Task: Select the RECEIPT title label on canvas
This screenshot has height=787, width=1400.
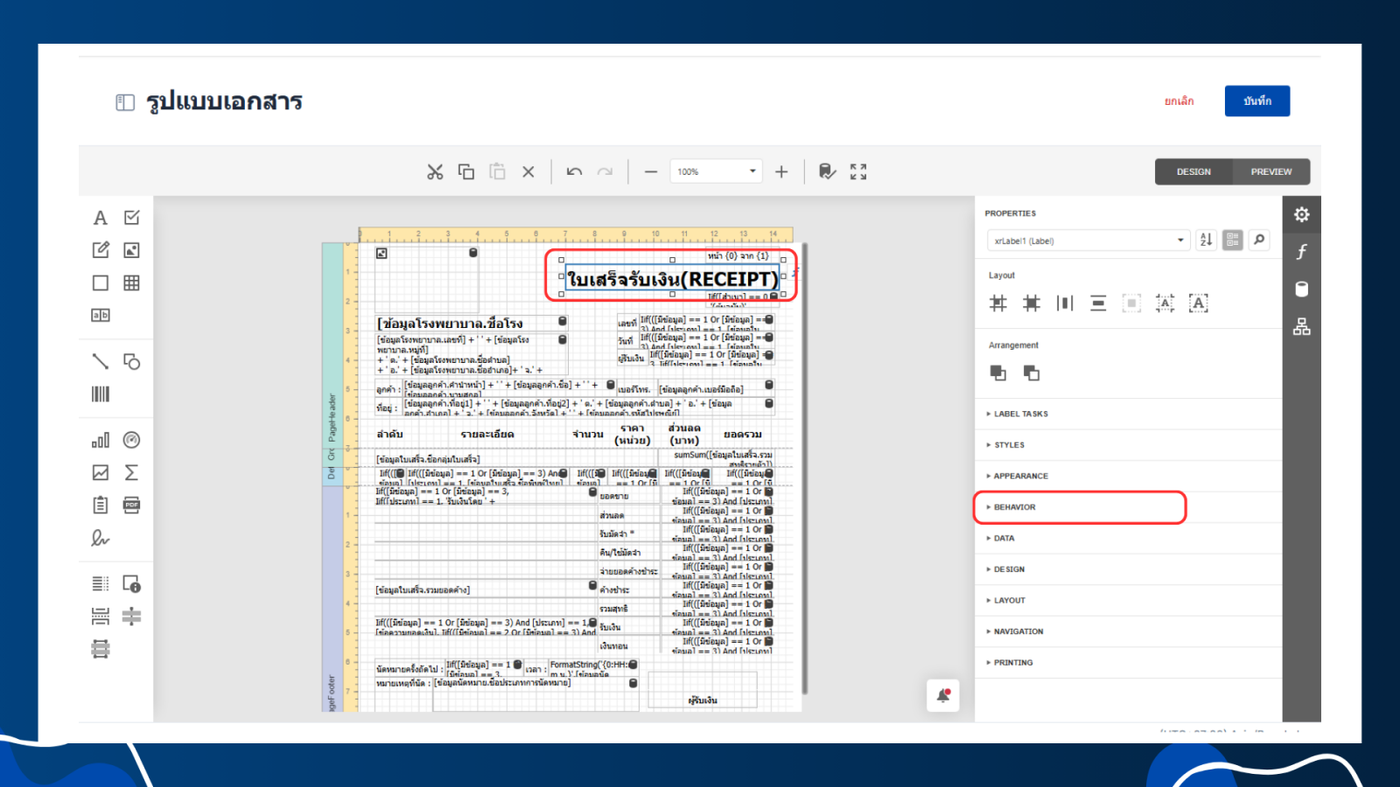Action: point(672,279)
